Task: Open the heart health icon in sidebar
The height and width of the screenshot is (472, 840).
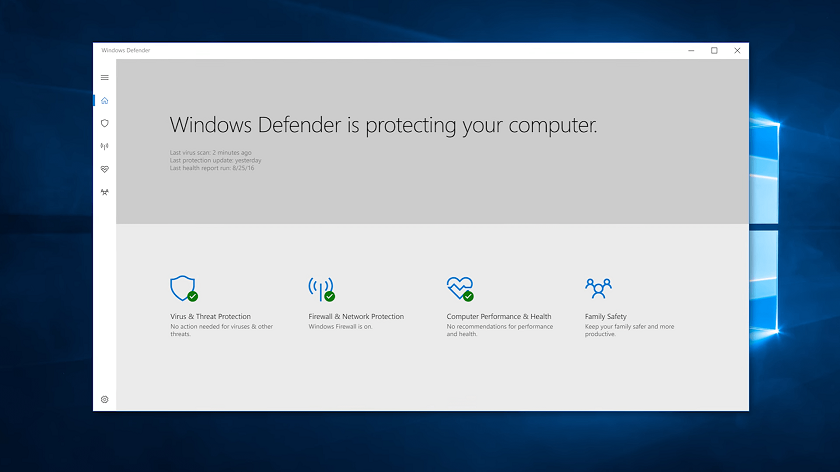Action: pyautogui.click(x=104, y=169)
